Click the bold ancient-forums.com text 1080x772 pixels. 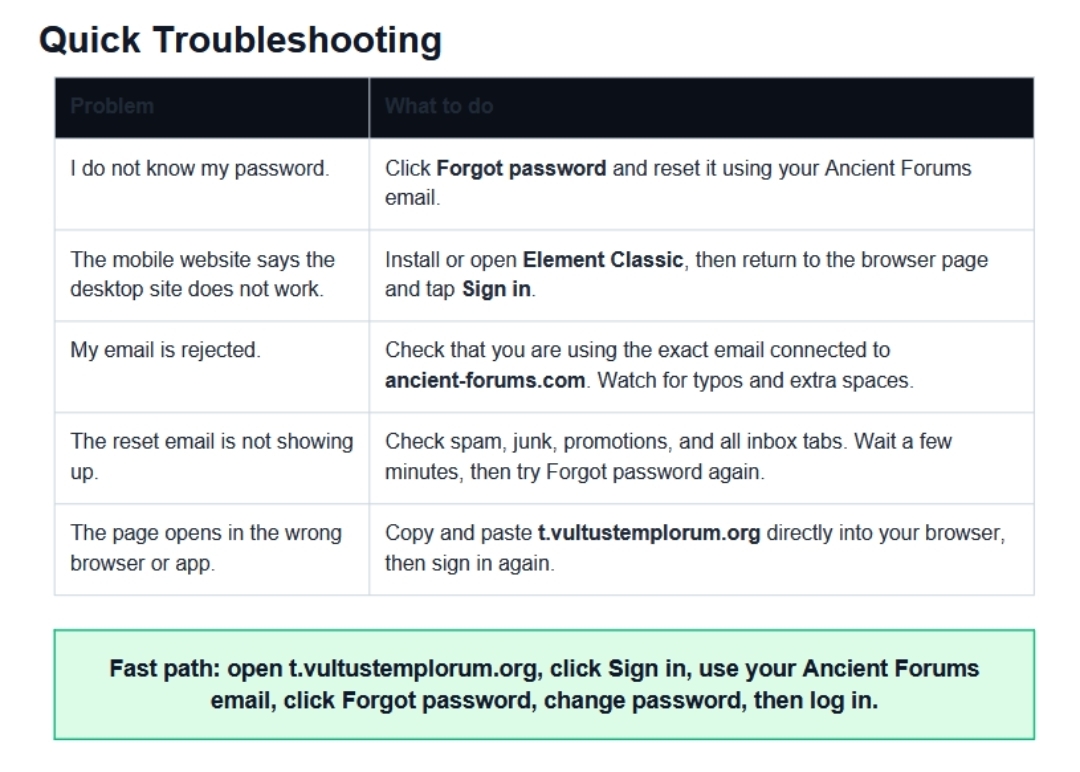coord(485,381)
